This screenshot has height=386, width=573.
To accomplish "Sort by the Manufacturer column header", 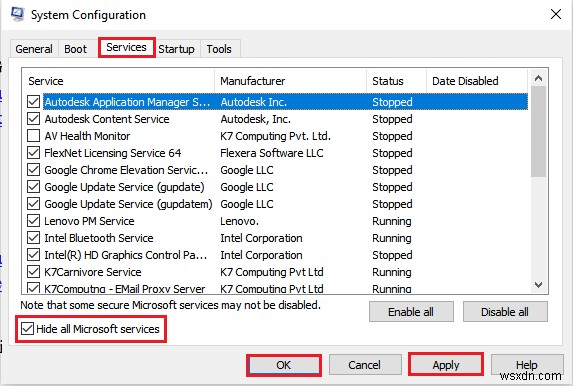I will [291, 81].
